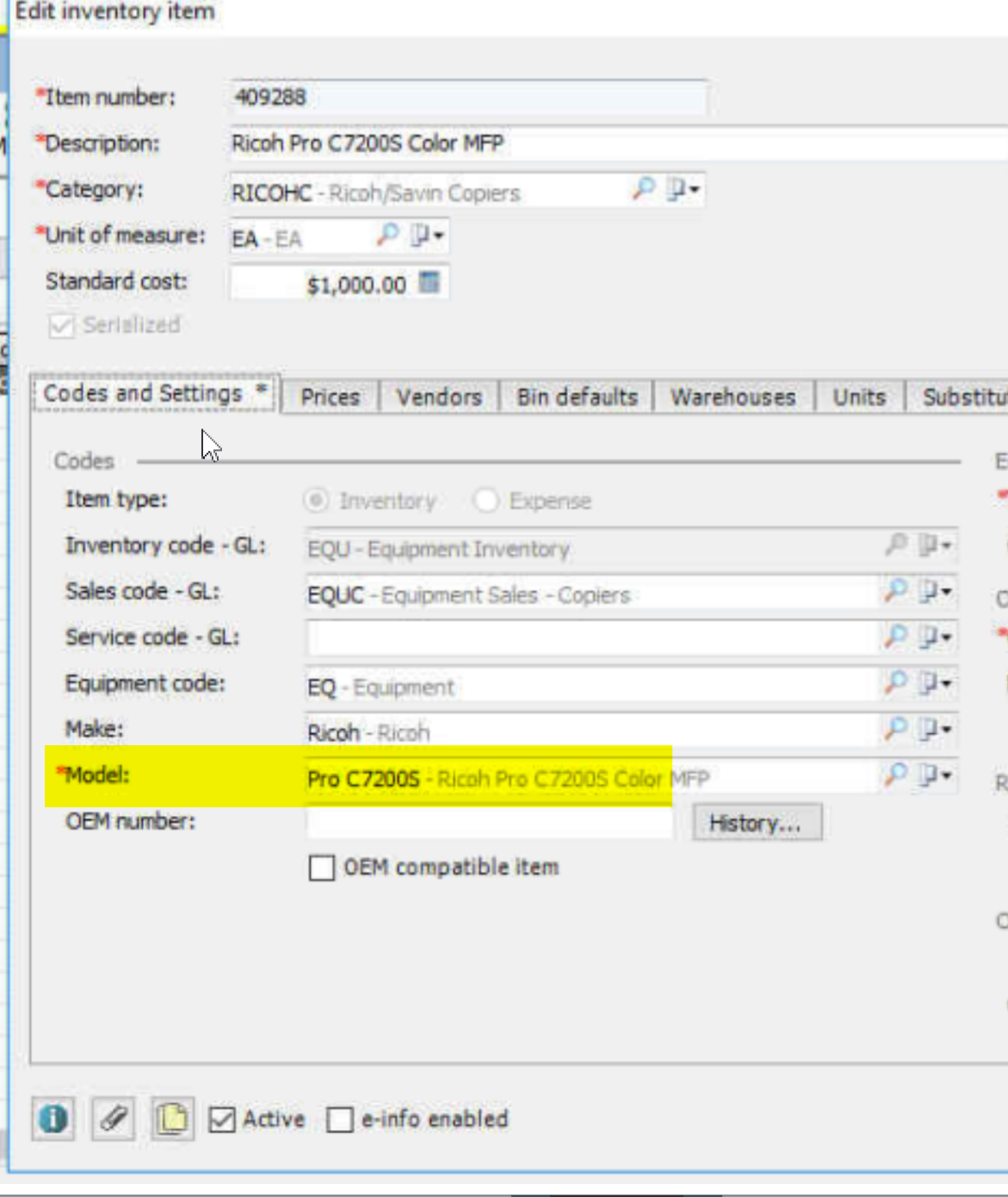Focus the Item number field
This screenshot has height=1197, width=1008.
[x=467, y=96]
